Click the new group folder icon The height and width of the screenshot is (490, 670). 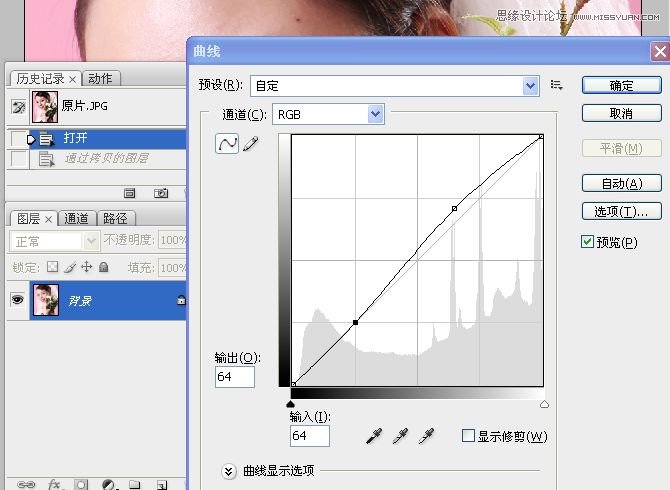(135, 484)
